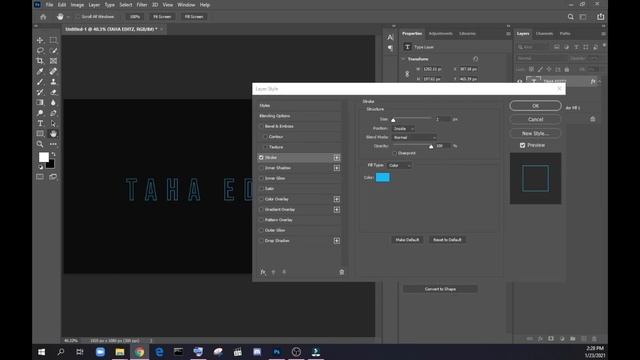The height and width of the screenshot is (360, 640).
Task: Click the Share icon at top right
Action: [601, 17]
